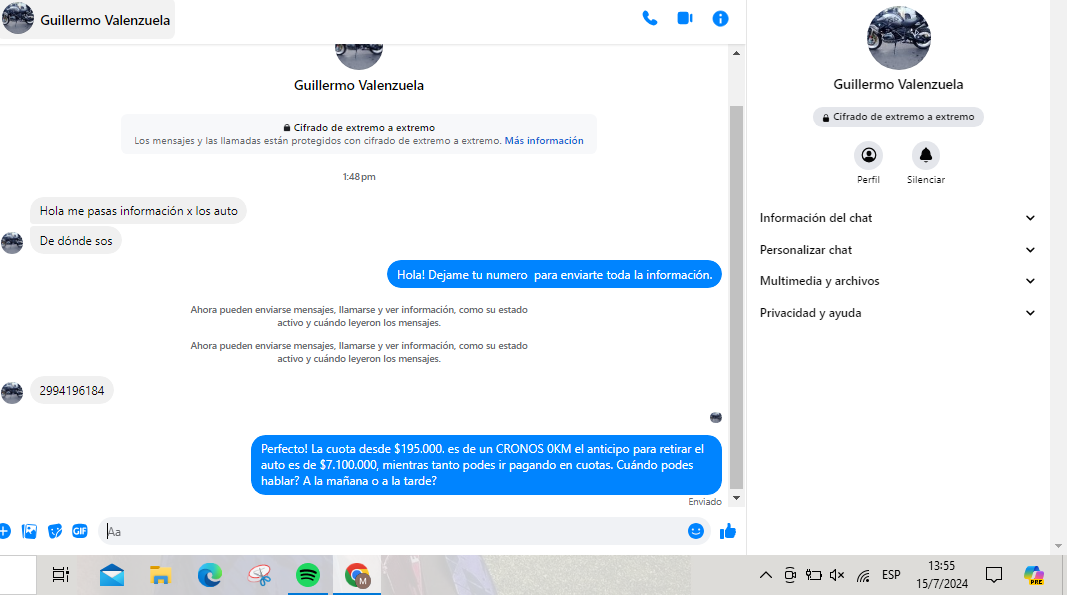Open volume control muted speaker icon
Screen dimensions: 1067x595
(837, 575)
